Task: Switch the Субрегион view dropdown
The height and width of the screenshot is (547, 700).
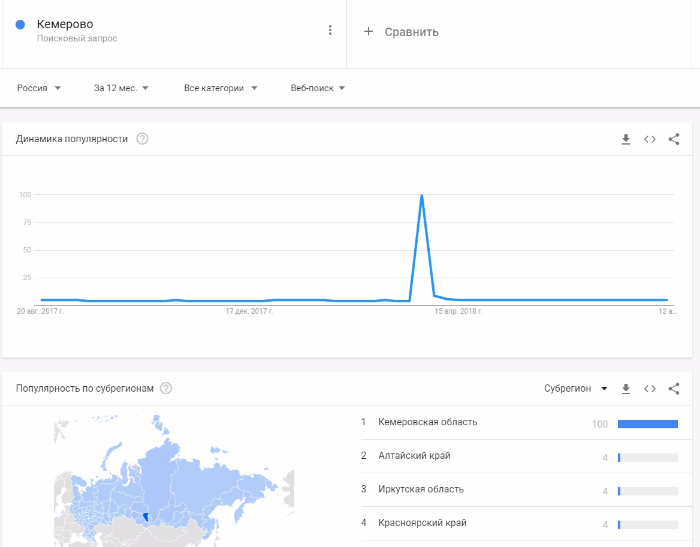Action: [576, 388]
